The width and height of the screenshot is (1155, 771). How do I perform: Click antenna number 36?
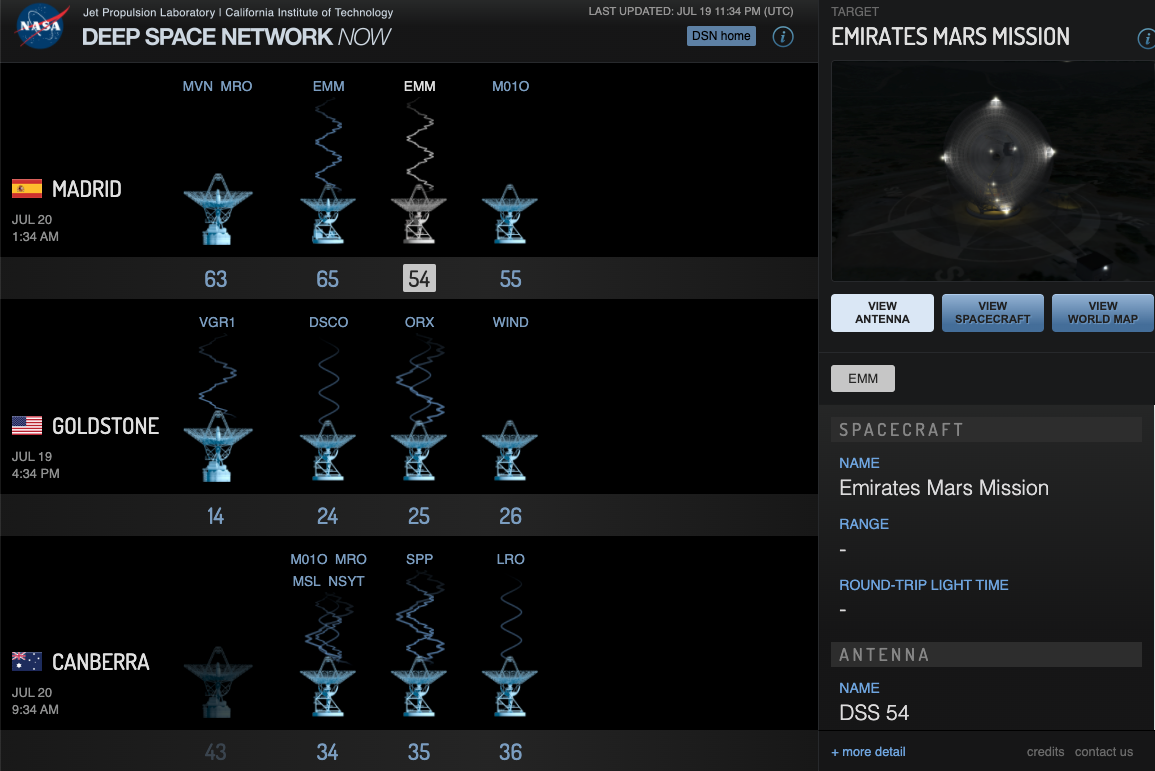(x=510, y=752)
